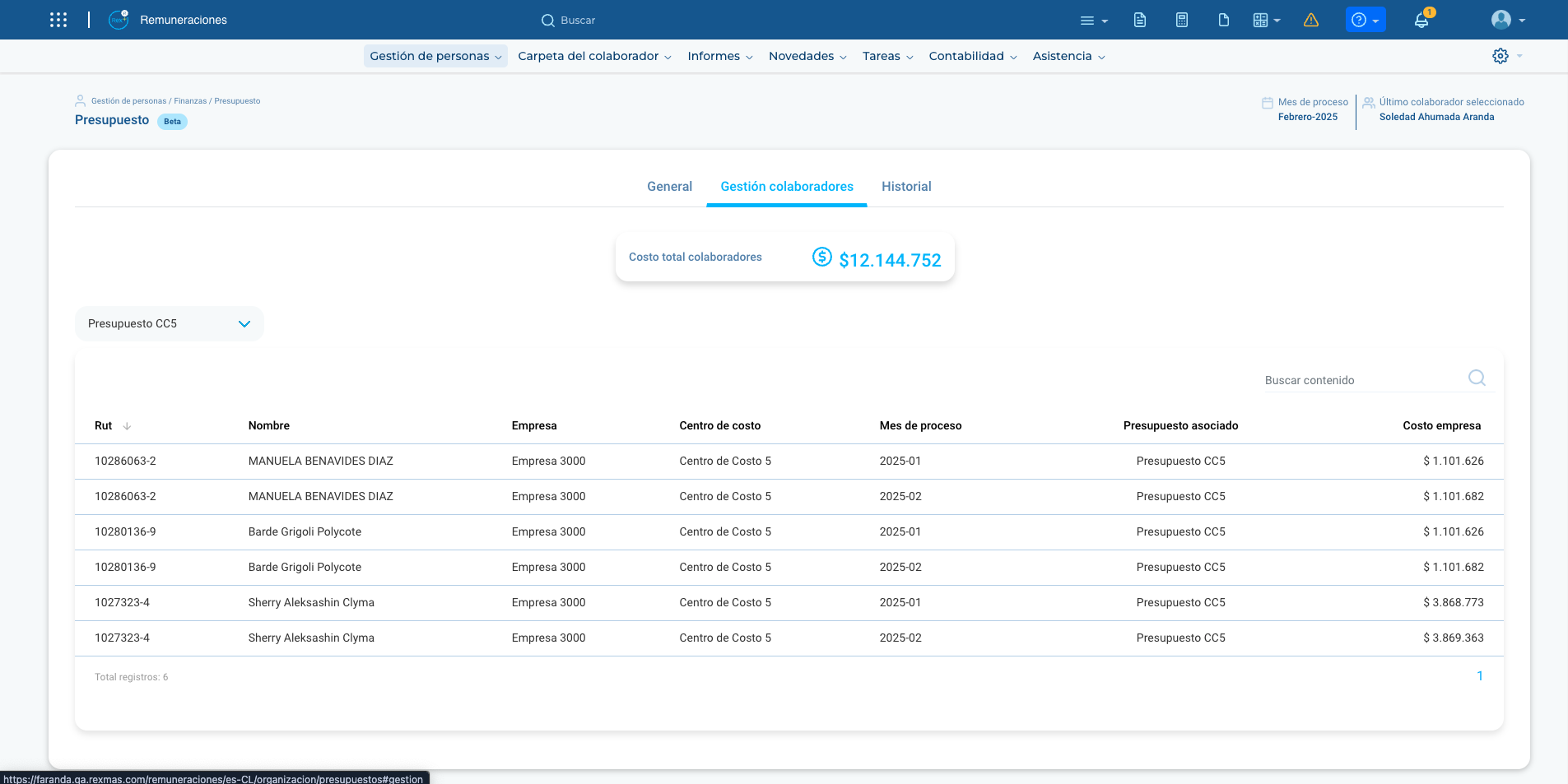
Task: Expand the Novedades menu
Action: [x=807, y=56]
